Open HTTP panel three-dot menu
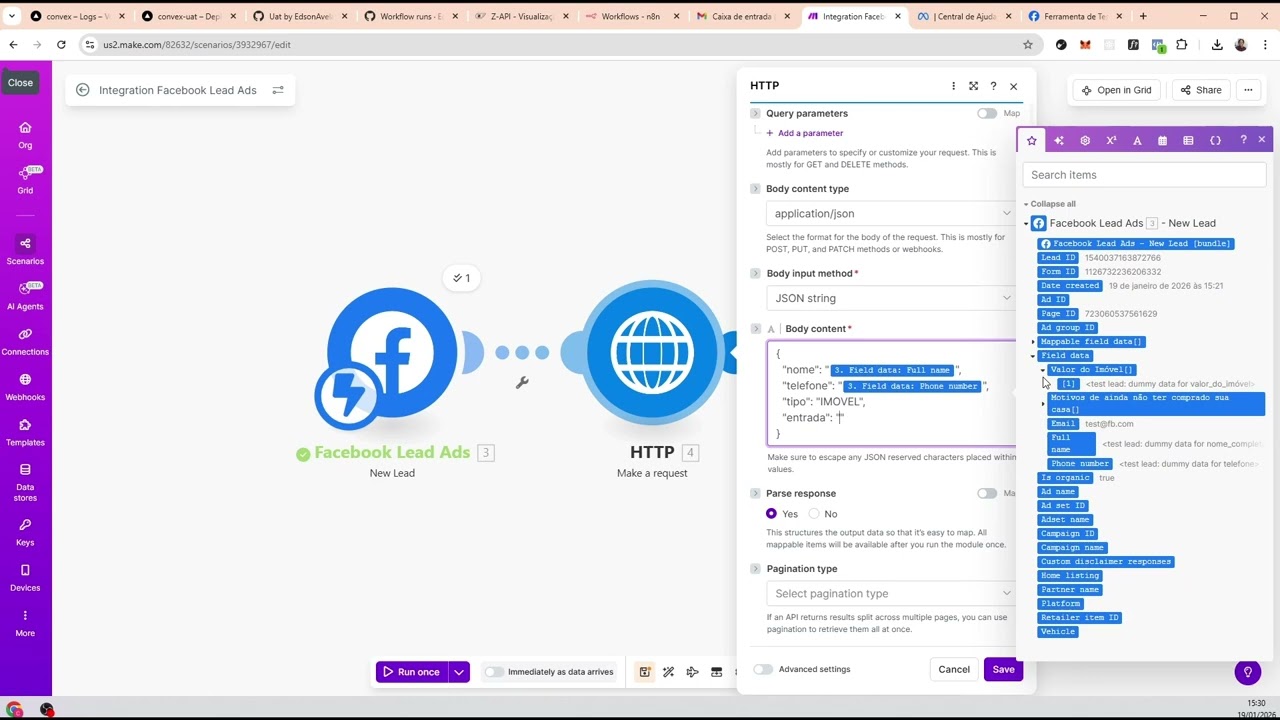 pos(953,86)
